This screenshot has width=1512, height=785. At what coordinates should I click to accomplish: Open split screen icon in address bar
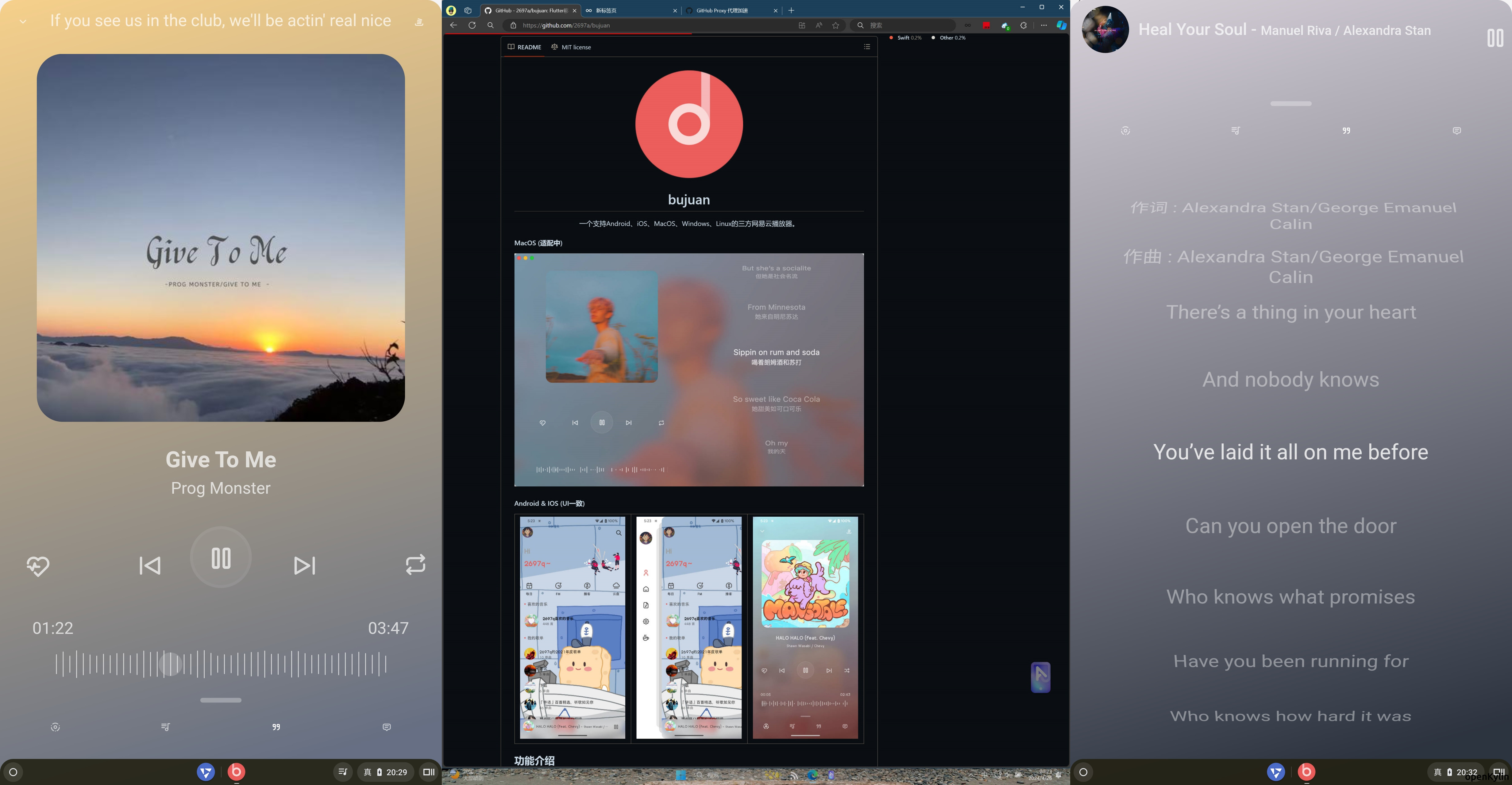point(802,25)
